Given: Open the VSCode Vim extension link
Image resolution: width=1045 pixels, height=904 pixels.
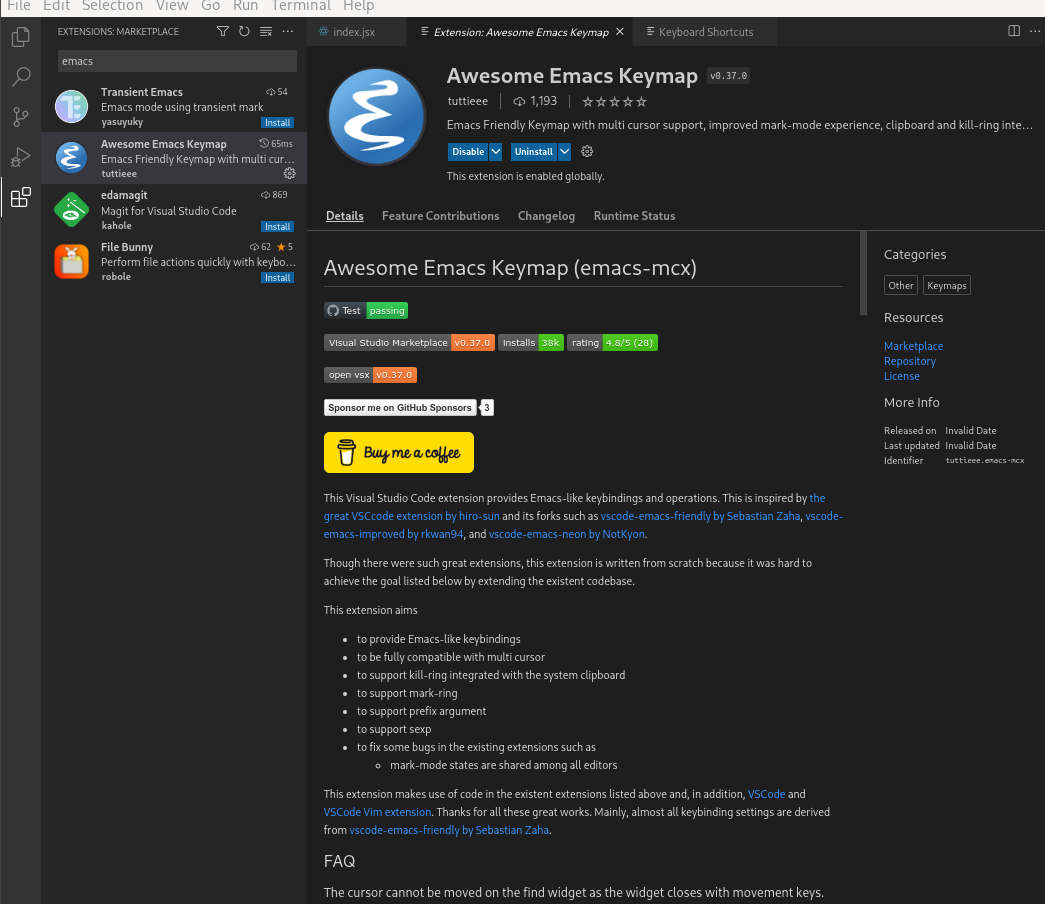Looking at the screenshot, I should tap(377, 812).
